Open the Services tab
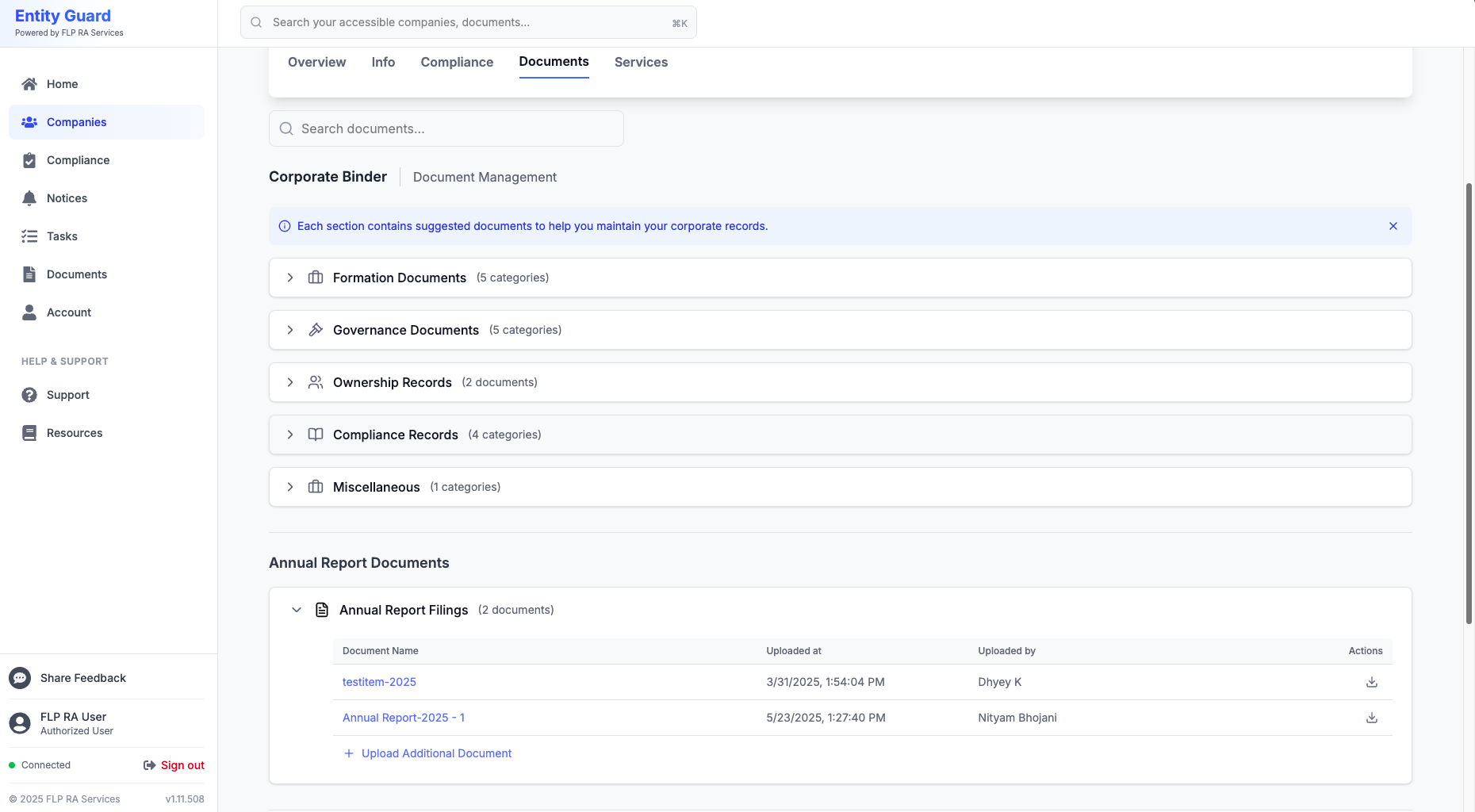The height and width of the screenshot is (812, 1475). pyautogui.click(x=641, y=62)
